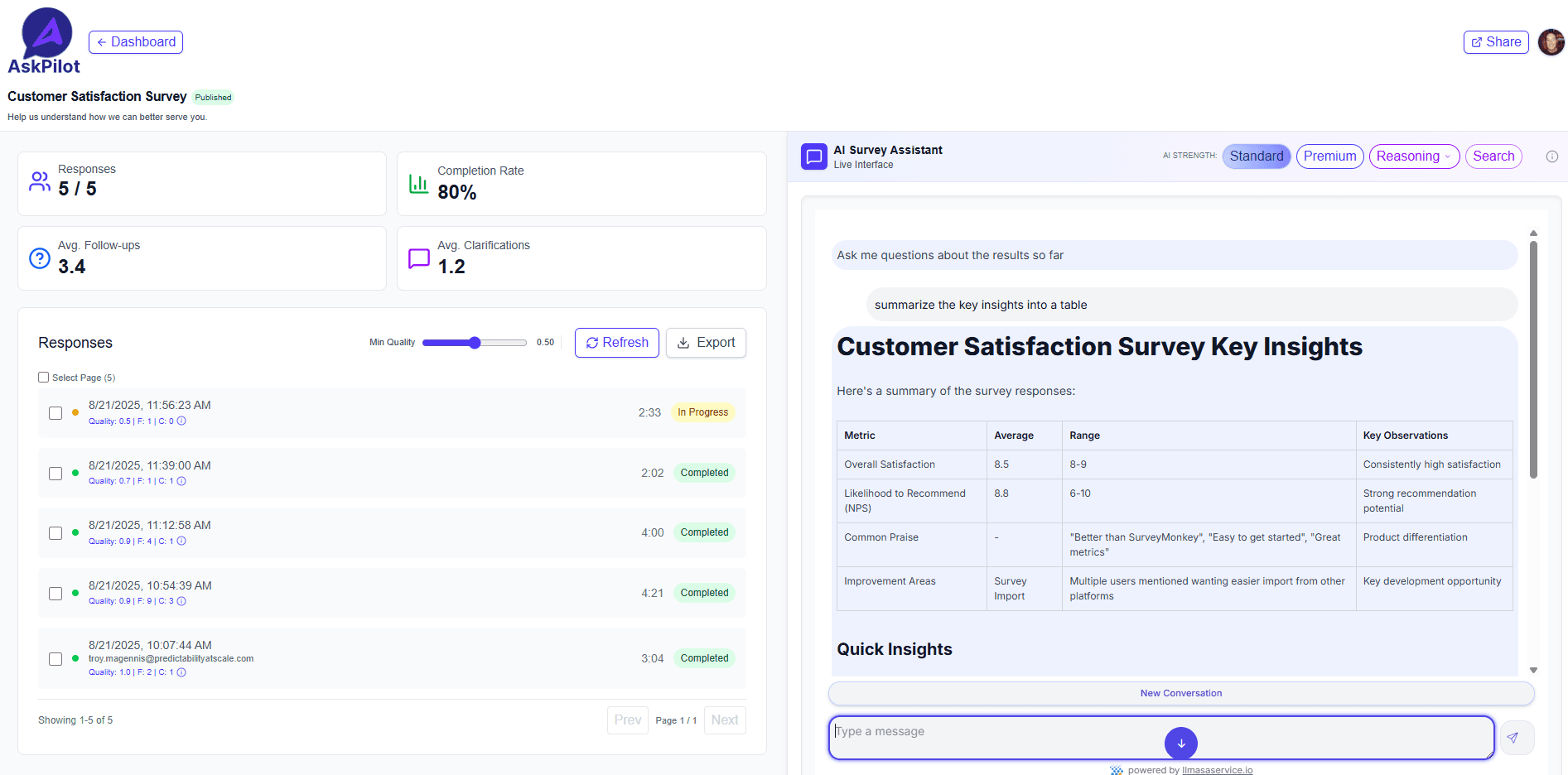The height and width of the screenshot is (775, 1568).
Task: Enable the Select Page checkbox
Action: click(43, 377)
